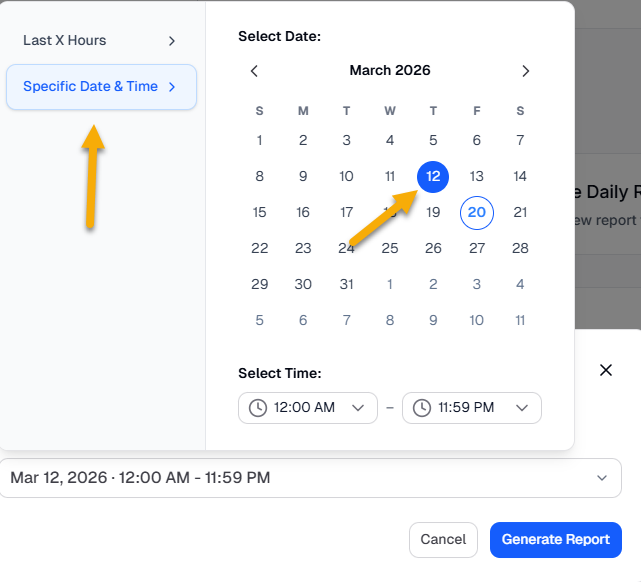
Task: Select the Last X Hours option
Action: [65, 41]
